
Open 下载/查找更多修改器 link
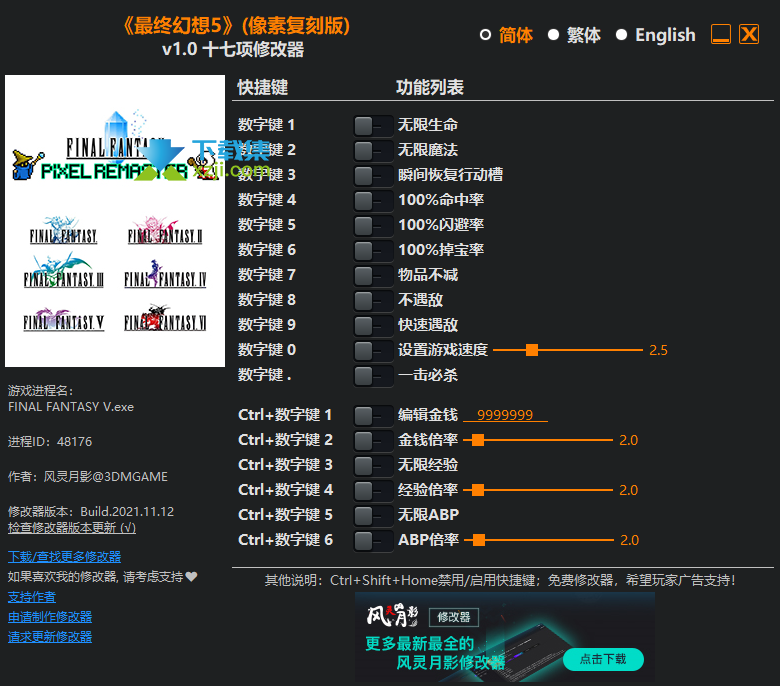pyautogui.click(x=65, y=557)
